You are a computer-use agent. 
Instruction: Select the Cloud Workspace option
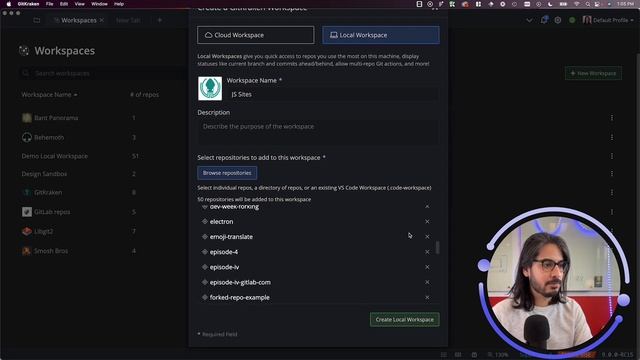tap(256, 35)
